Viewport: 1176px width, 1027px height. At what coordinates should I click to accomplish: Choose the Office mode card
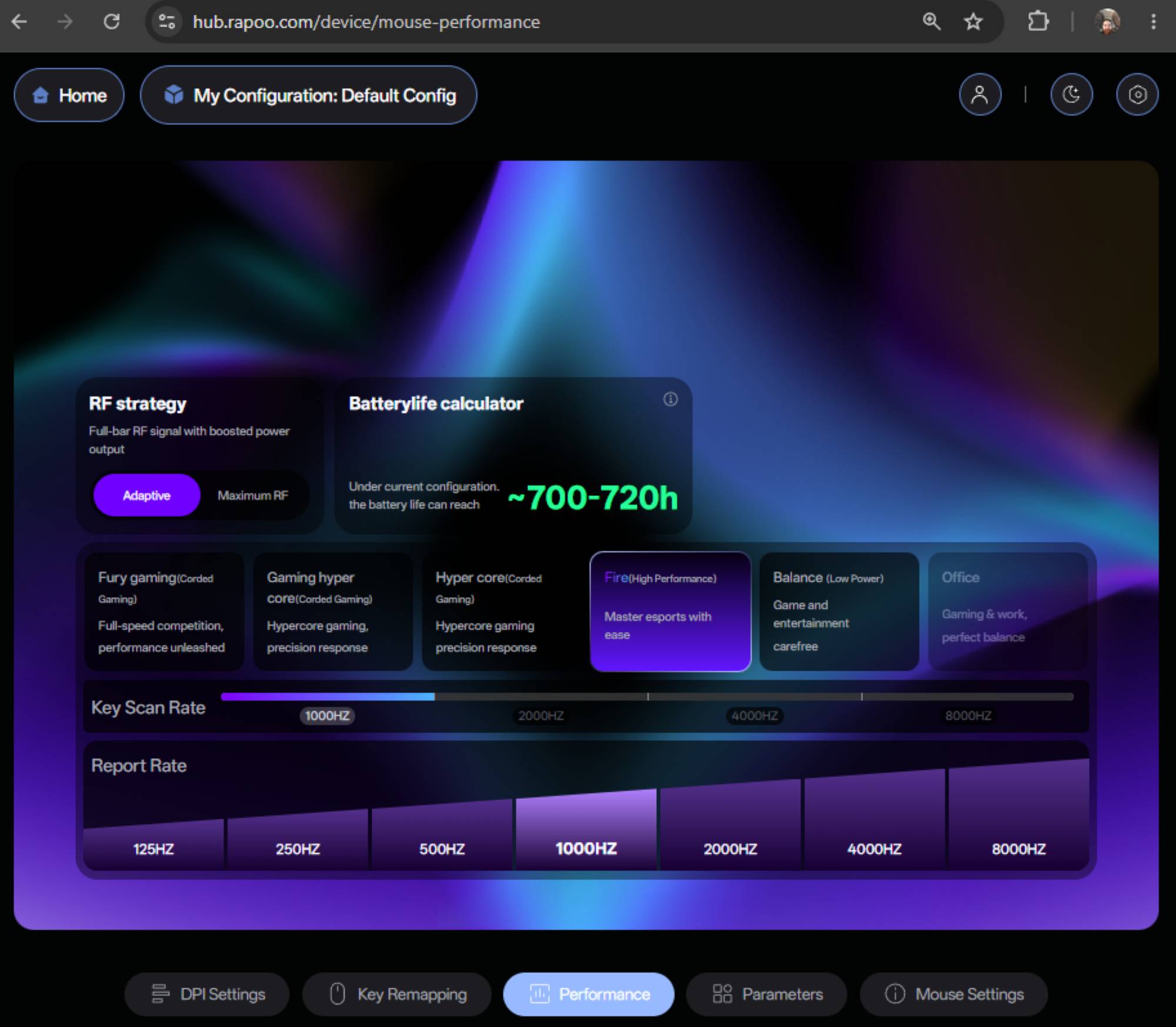pos(1008,611)
